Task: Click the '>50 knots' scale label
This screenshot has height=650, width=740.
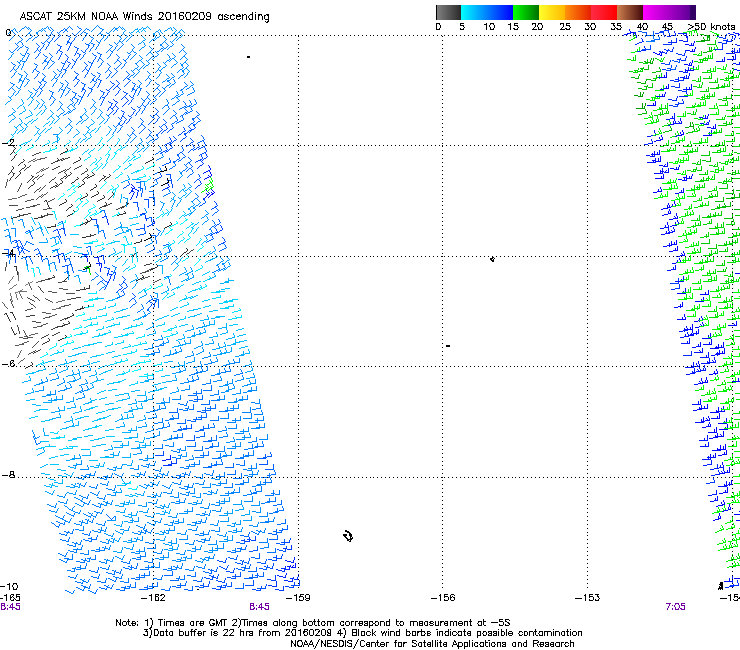Action: click(711, 27)
